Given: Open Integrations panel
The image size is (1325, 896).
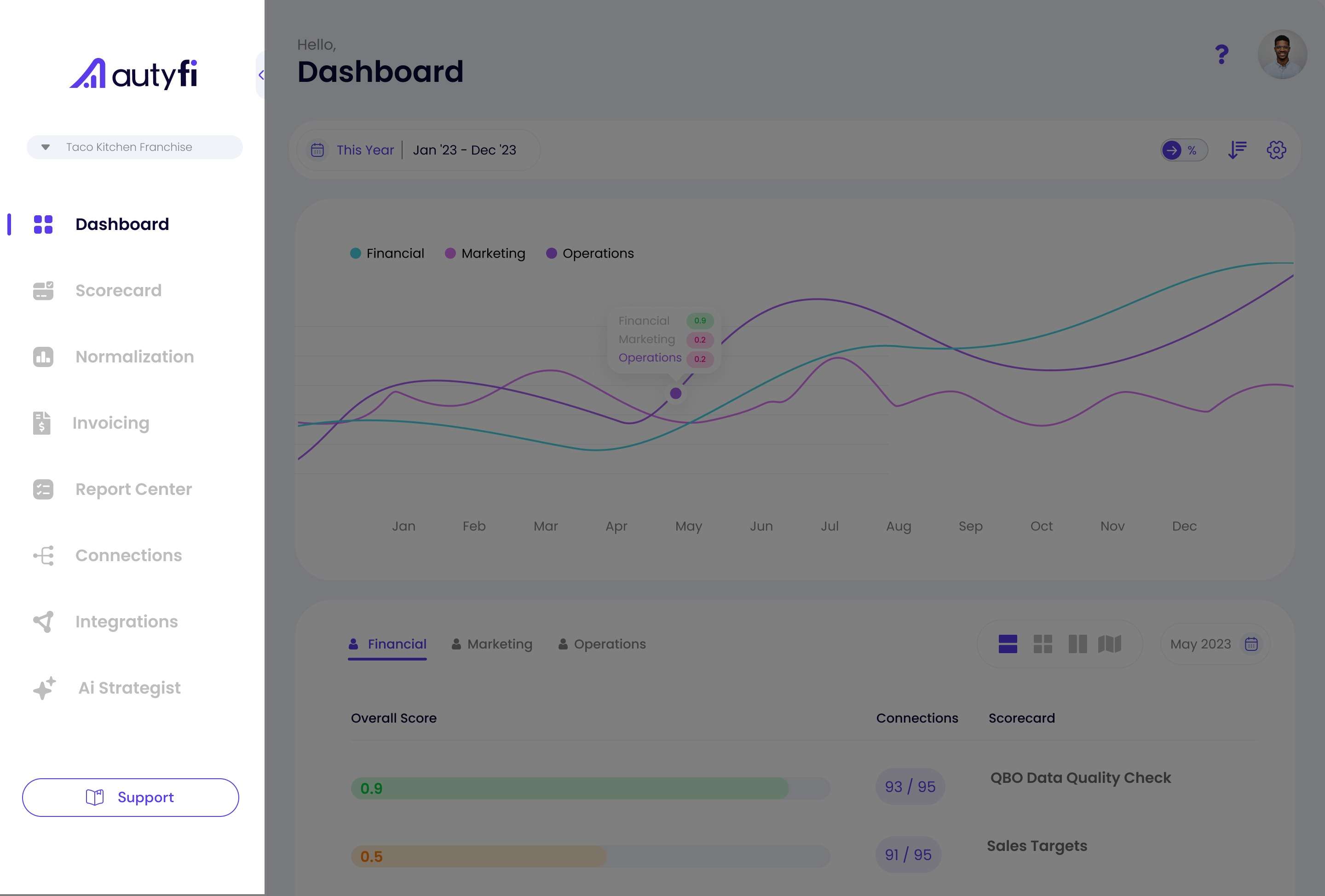Looking at the screenshot, I should coord(127,621).
